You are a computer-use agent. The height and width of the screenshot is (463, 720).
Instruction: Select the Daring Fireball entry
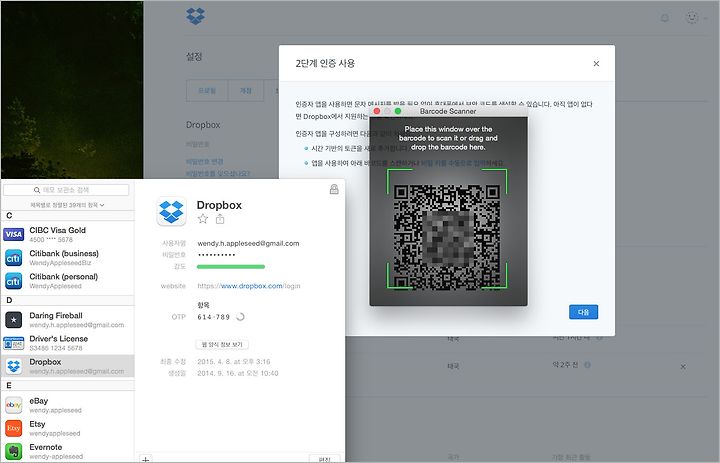[68, 320]
